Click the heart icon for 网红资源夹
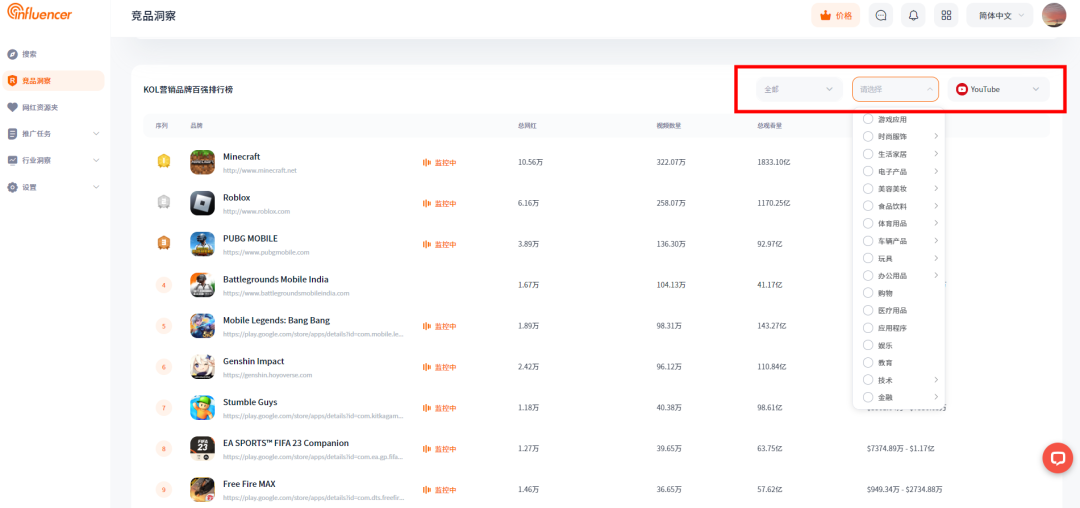Image resolution: width=1080 pixels, height=508 pixels. [12, 107]
